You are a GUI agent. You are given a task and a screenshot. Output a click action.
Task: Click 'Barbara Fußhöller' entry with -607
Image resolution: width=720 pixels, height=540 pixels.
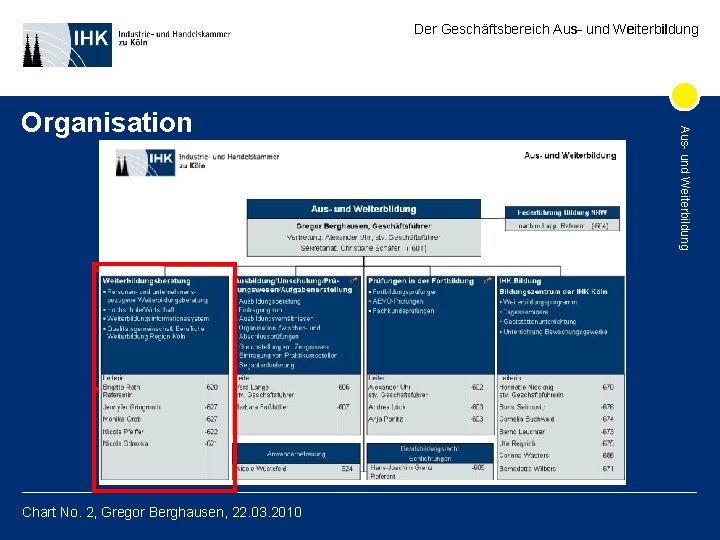coord(293,407)
